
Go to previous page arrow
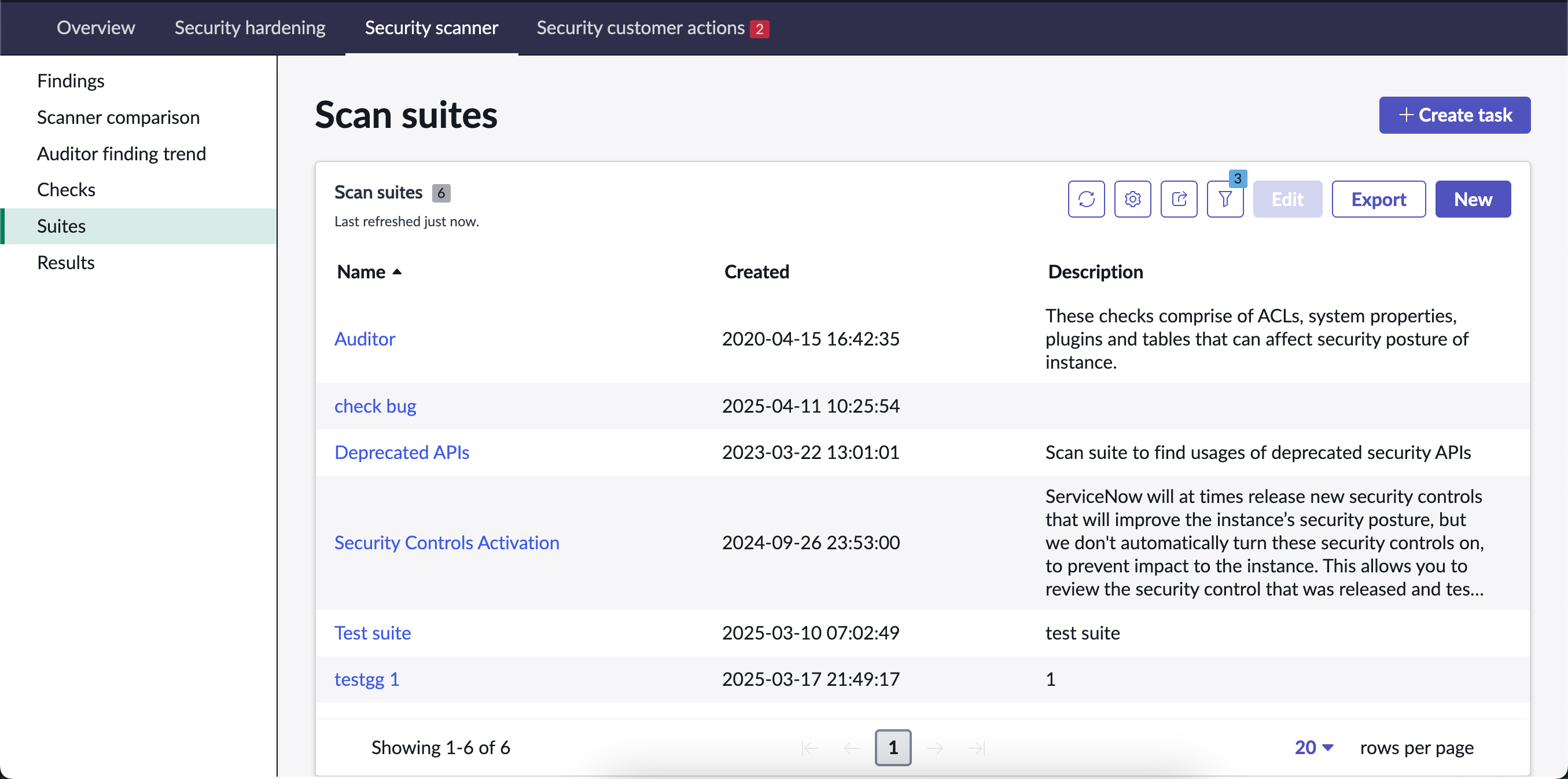pos(851,747)
